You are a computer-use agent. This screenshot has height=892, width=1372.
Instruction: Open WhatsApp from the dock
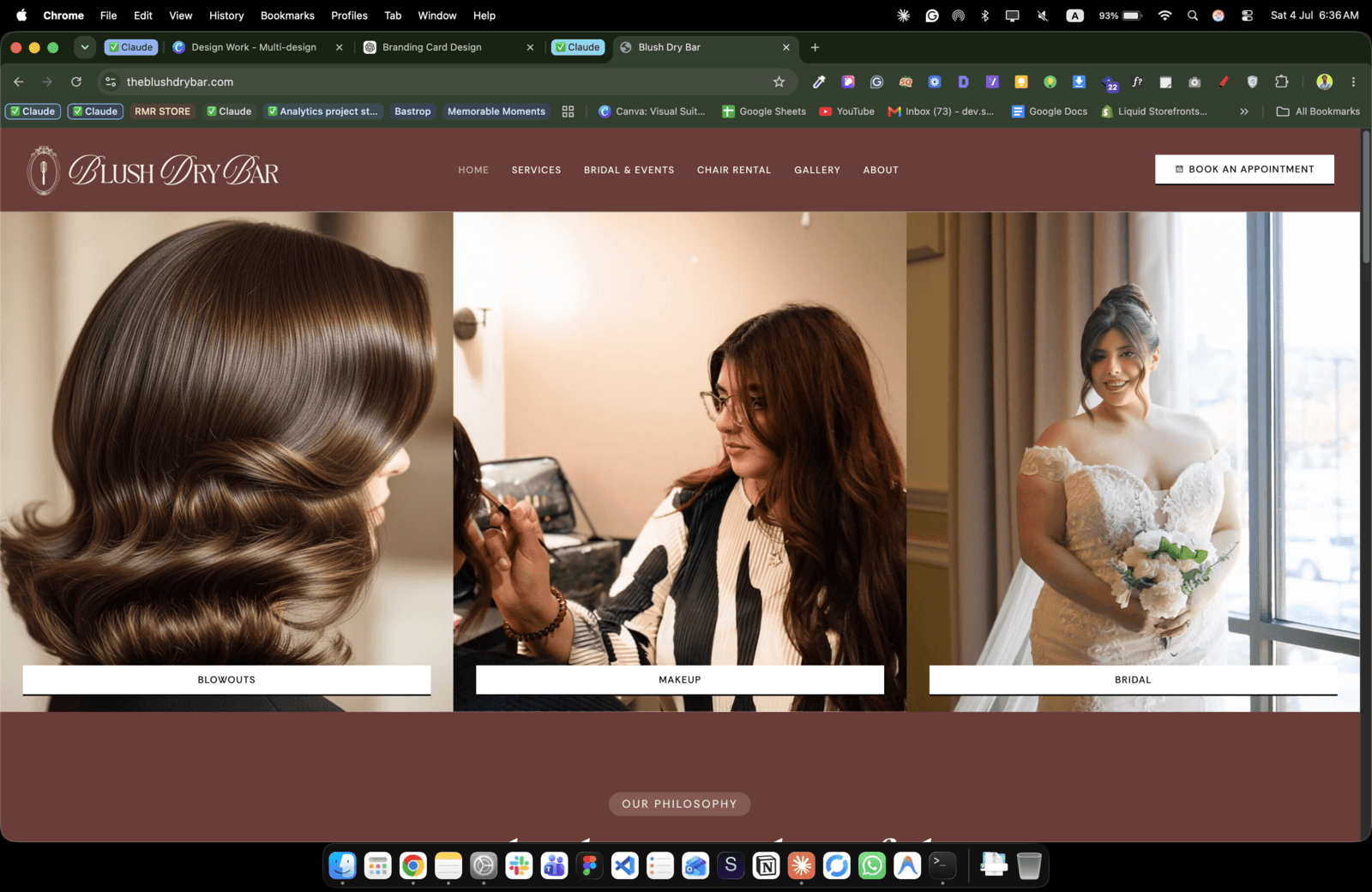tap(872, 865)
